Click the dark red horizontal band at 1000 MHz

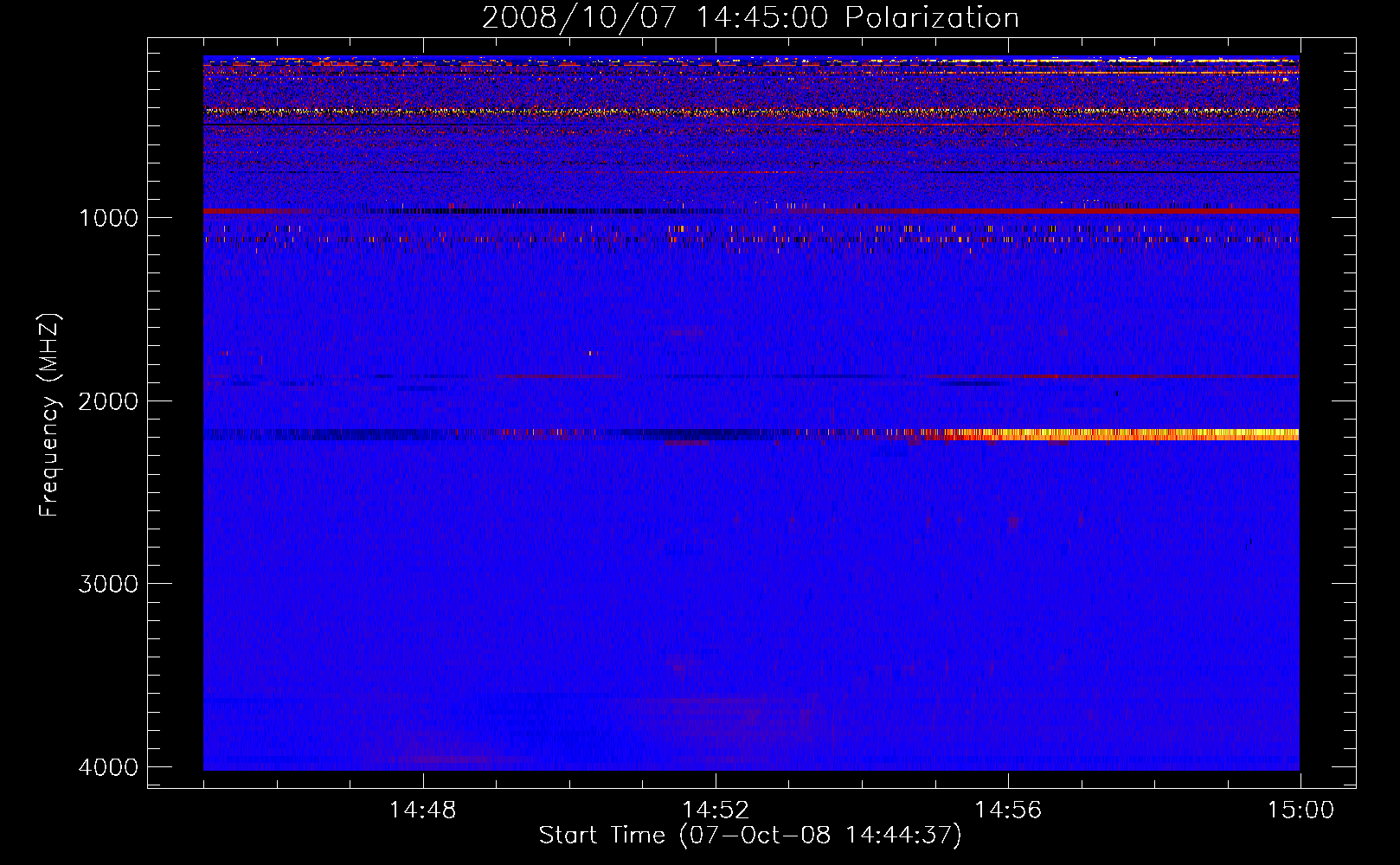click(751, 211)
